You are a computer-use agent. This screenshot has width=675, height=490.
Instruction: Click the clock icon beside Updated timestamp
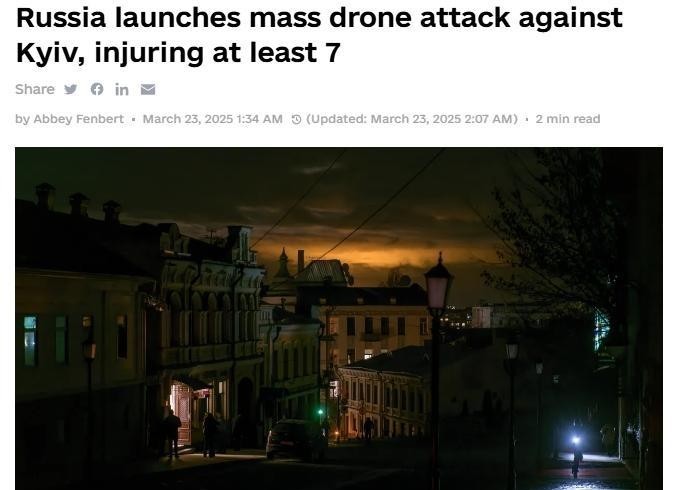tap(296, 119)
